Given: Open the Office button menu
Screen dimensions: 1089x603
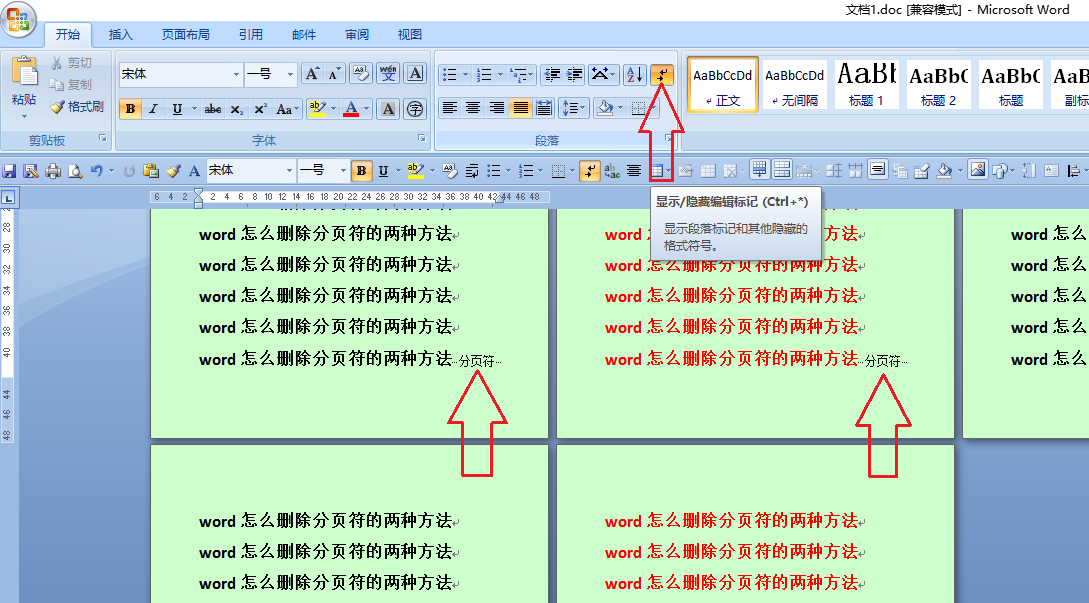Looking at the screenshot, I should point(18,19).
